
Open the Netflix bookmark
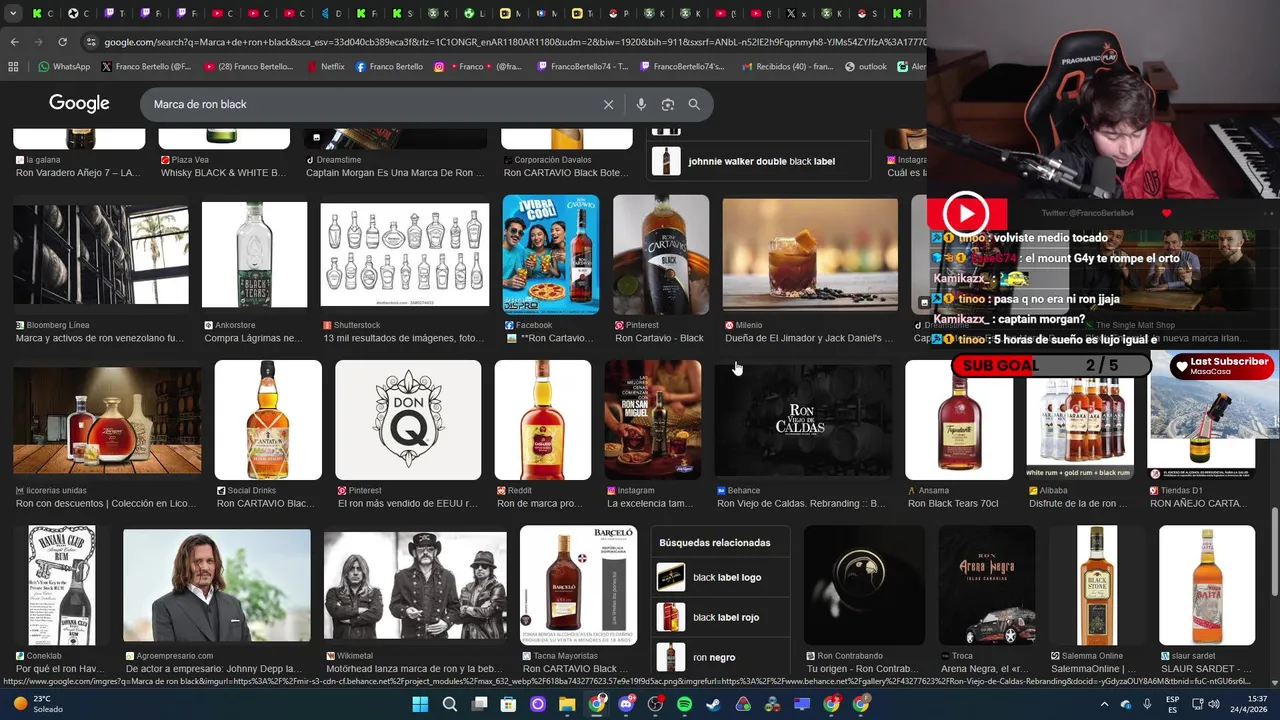point(325,67)
